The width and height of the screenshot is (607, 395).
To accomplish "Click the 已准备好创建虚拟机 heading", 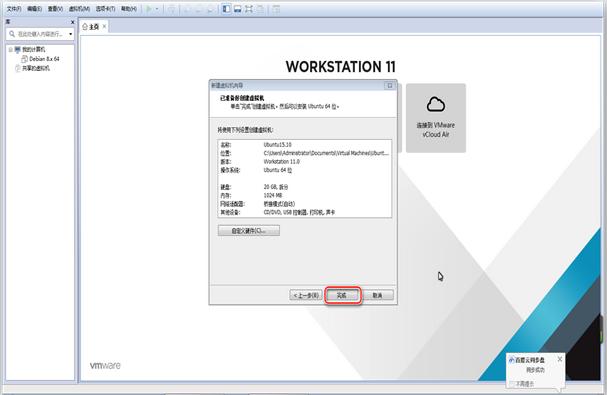I will 242,98.
